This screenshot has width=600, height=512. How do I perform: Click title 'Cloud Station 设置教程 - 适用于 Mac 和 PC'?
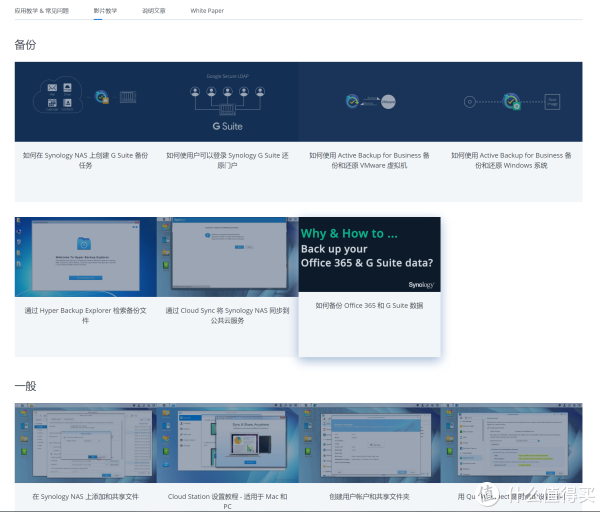point(228,501)
